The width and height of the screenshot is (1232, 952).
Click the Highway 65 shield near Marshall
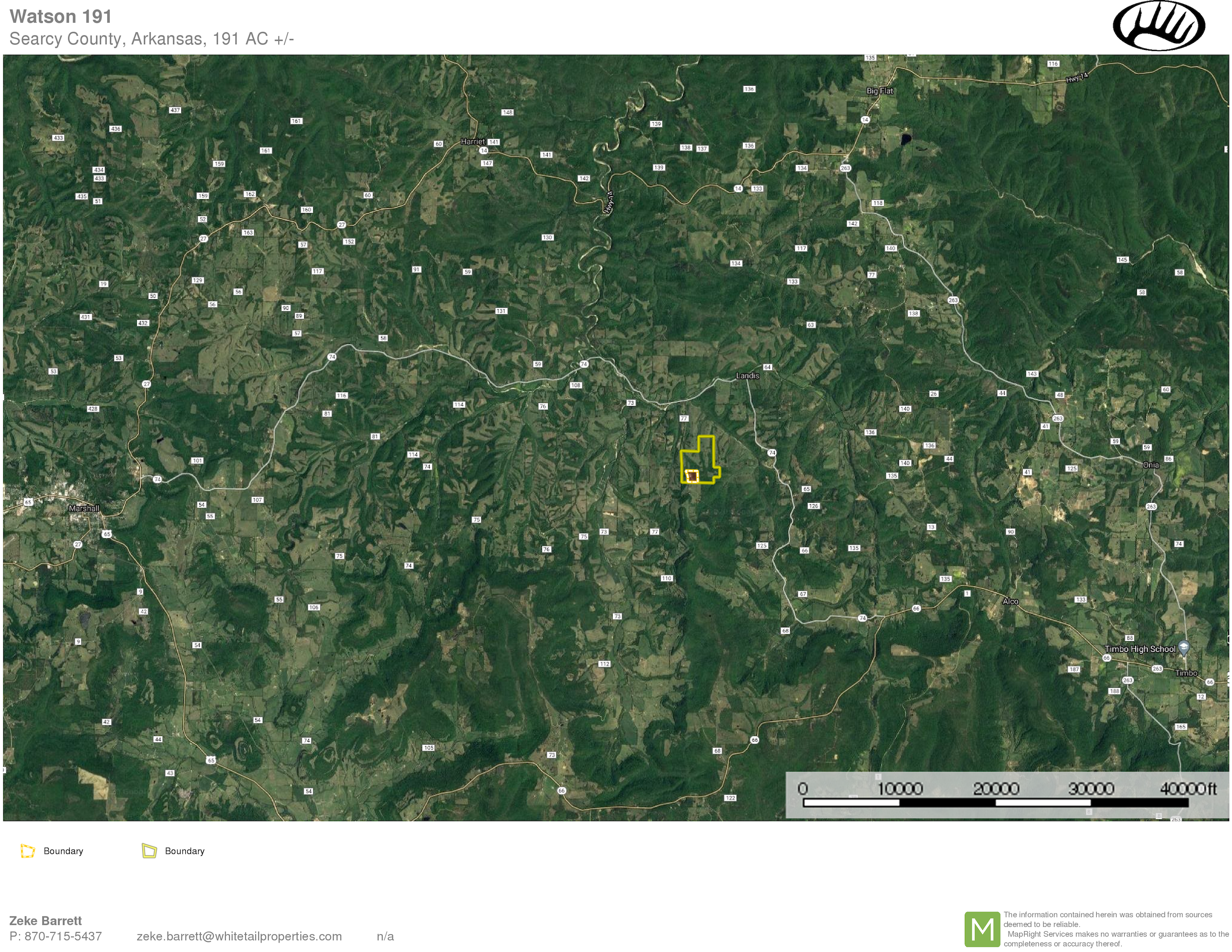(x=107, y=533)
